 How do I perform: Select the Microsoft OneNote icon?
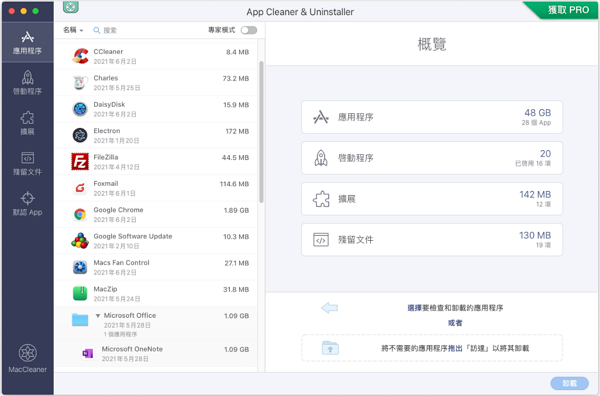pos(88,354)
